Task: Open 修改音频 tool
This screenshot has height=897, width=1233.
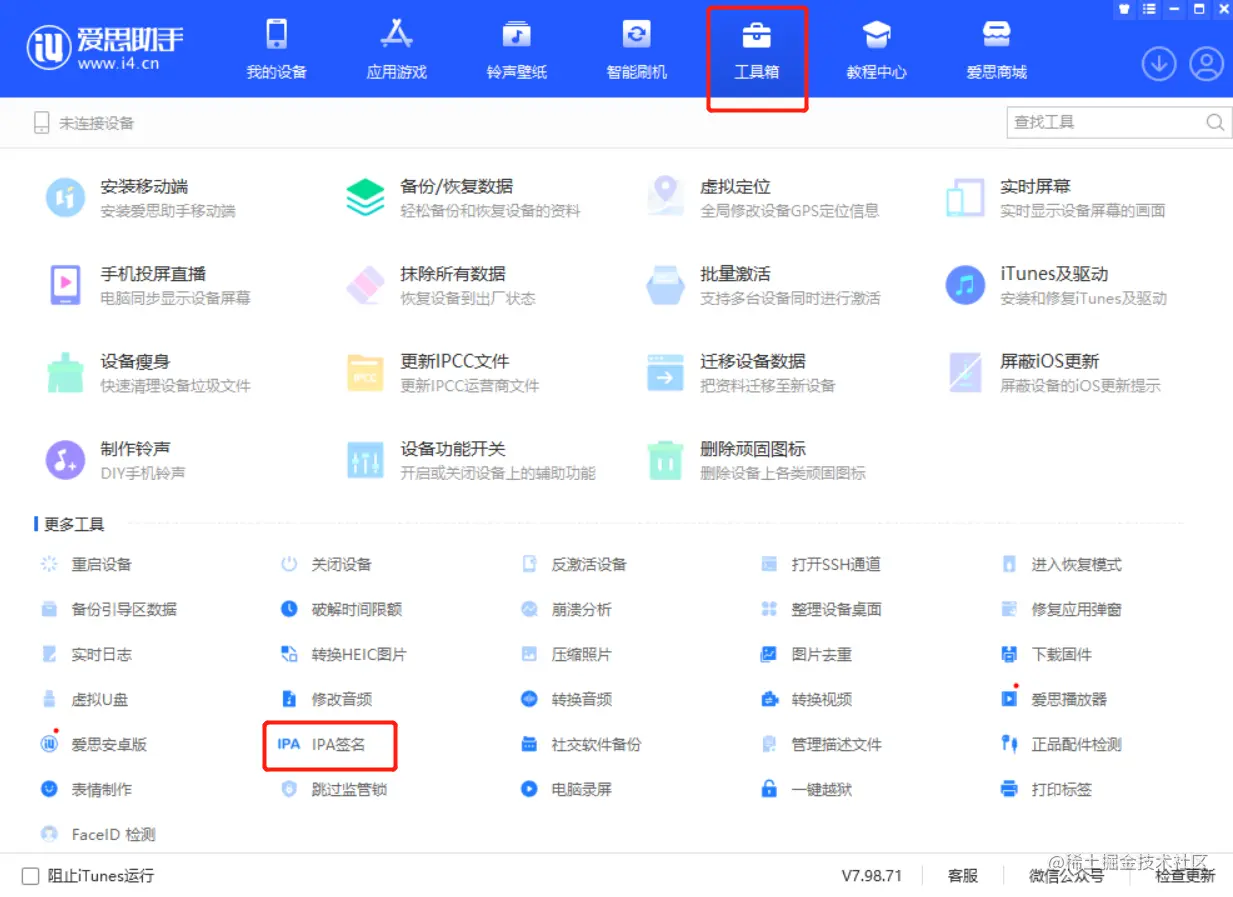Action: click(x=326, y=699)
